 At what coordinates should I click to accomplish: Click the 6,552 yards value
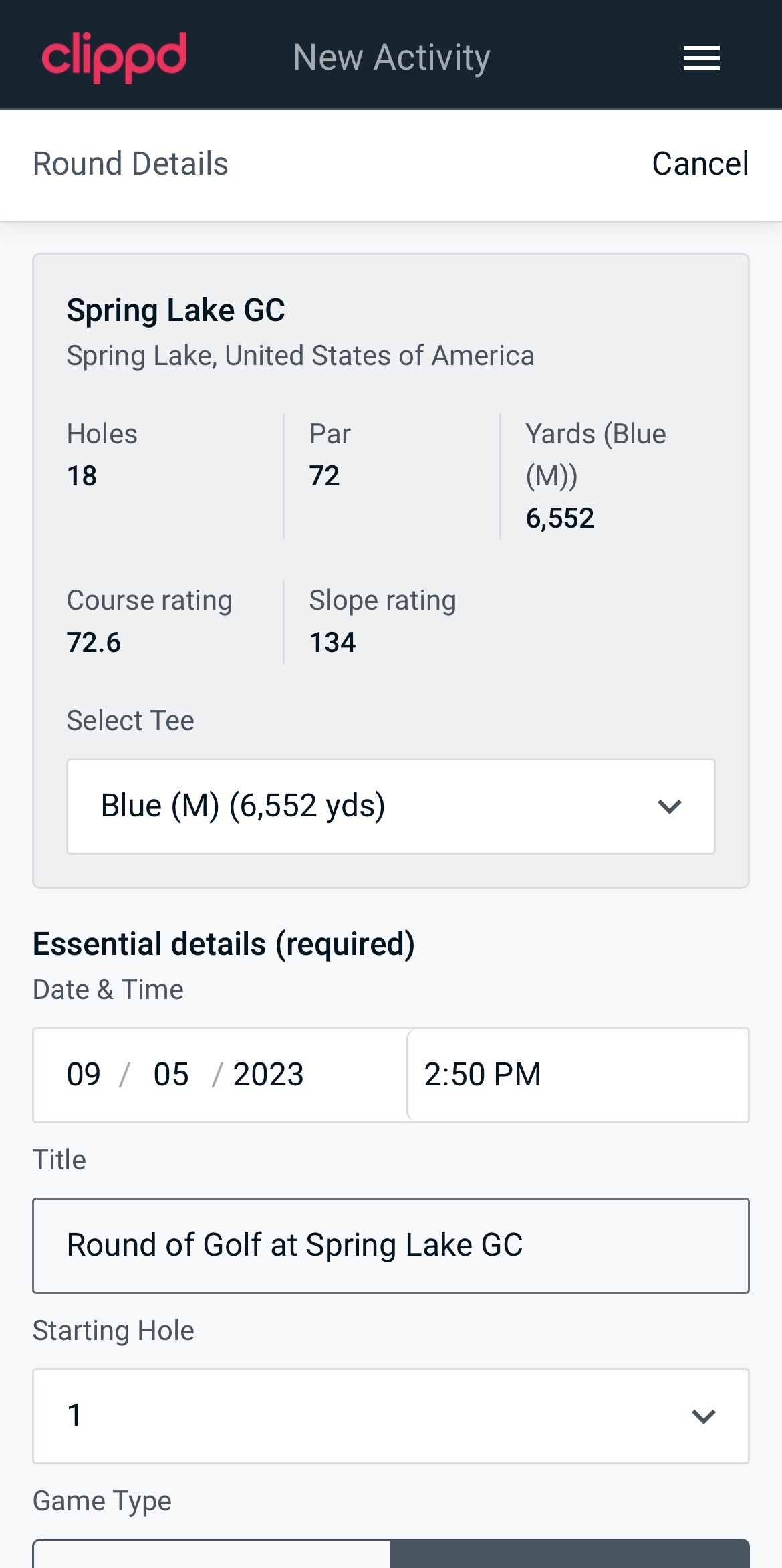click(x=560, y=518)
